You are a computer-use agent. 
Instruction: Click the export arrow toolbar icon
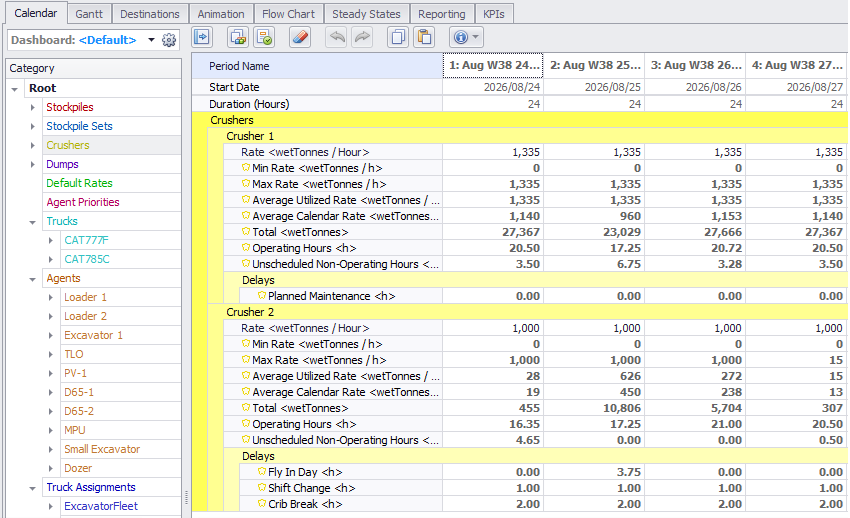pyautogui.click(x=203, y=37)
